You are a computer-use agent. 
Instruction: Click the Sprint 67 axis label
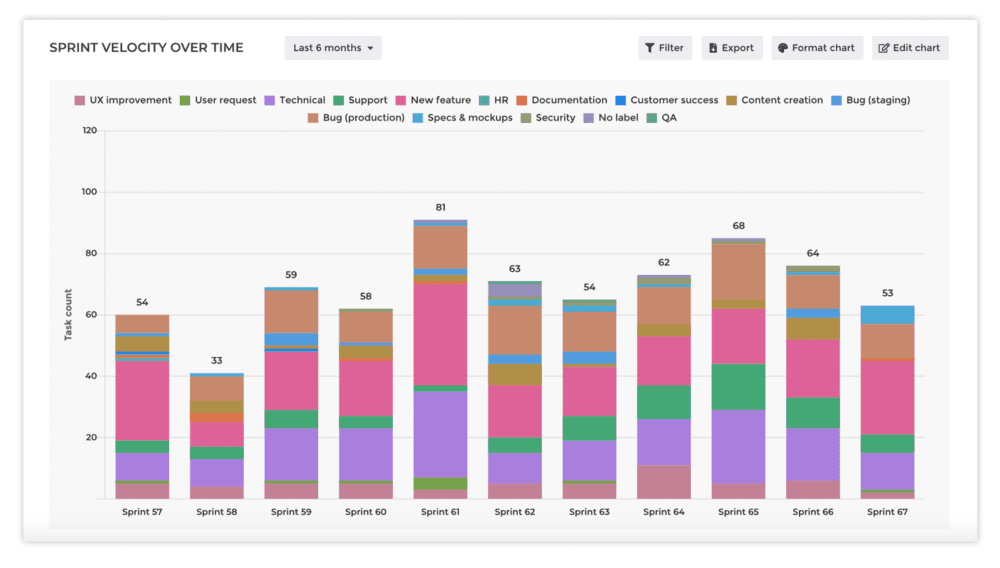[x=887, y=512]
